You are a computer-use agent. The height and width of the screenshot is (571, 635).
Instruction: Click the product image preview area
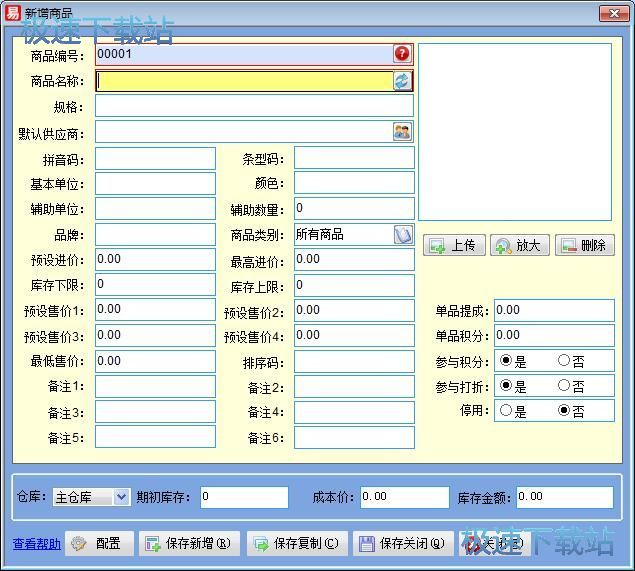pos(514,131)
